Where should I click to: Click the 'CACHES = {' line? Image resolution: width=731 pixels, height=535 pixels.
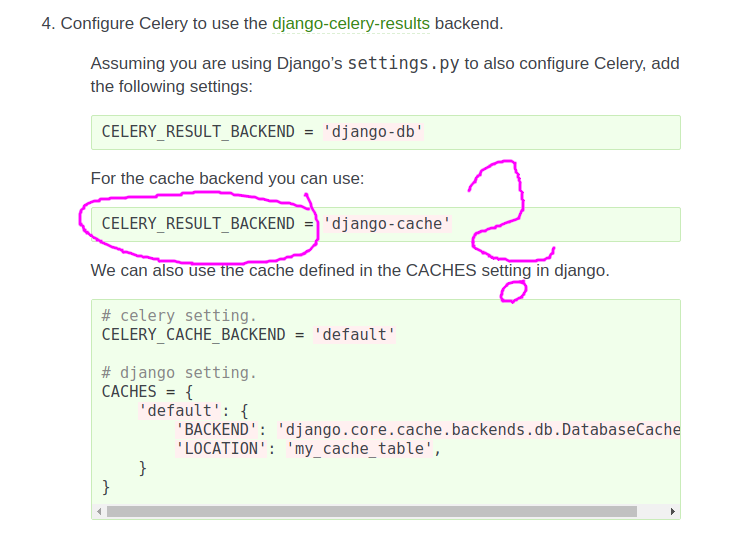tap(147, 392)
